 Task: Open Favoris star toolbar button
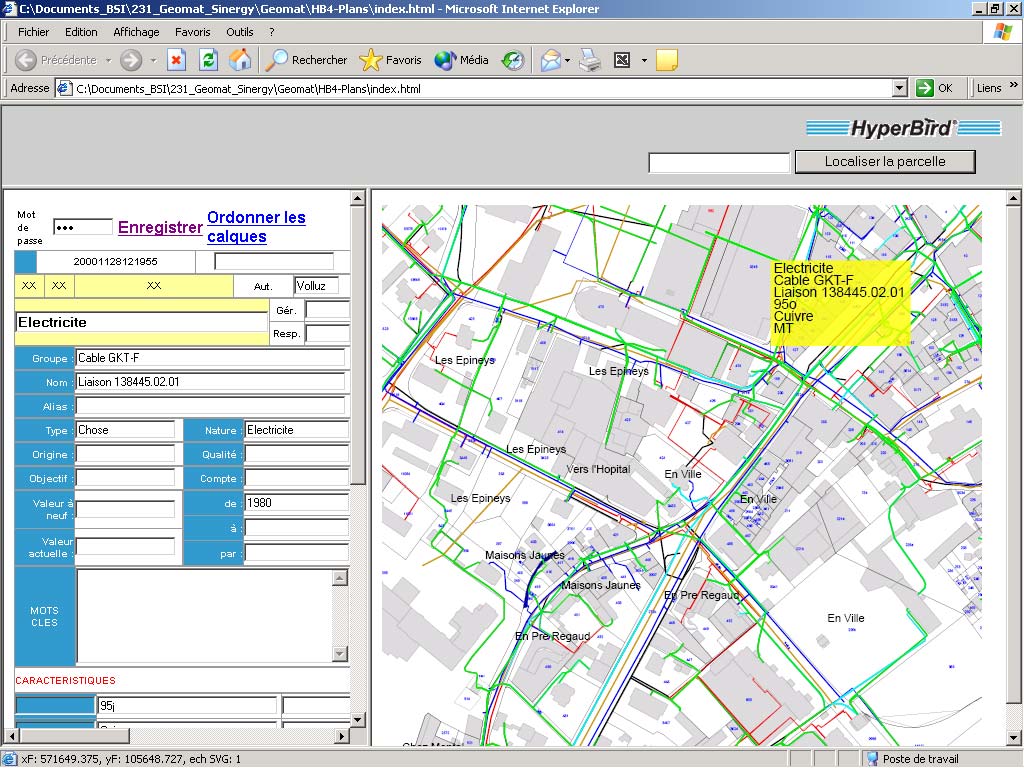(x=391, y=60)
